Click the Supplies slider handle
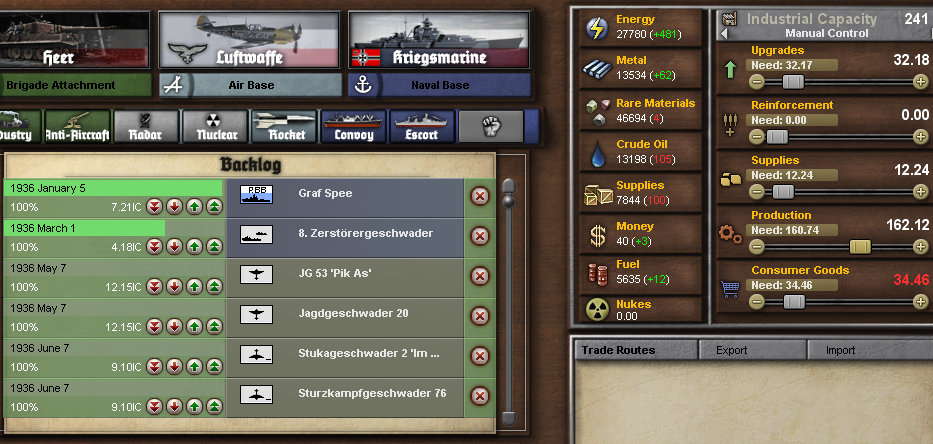 tap(783, 192)
